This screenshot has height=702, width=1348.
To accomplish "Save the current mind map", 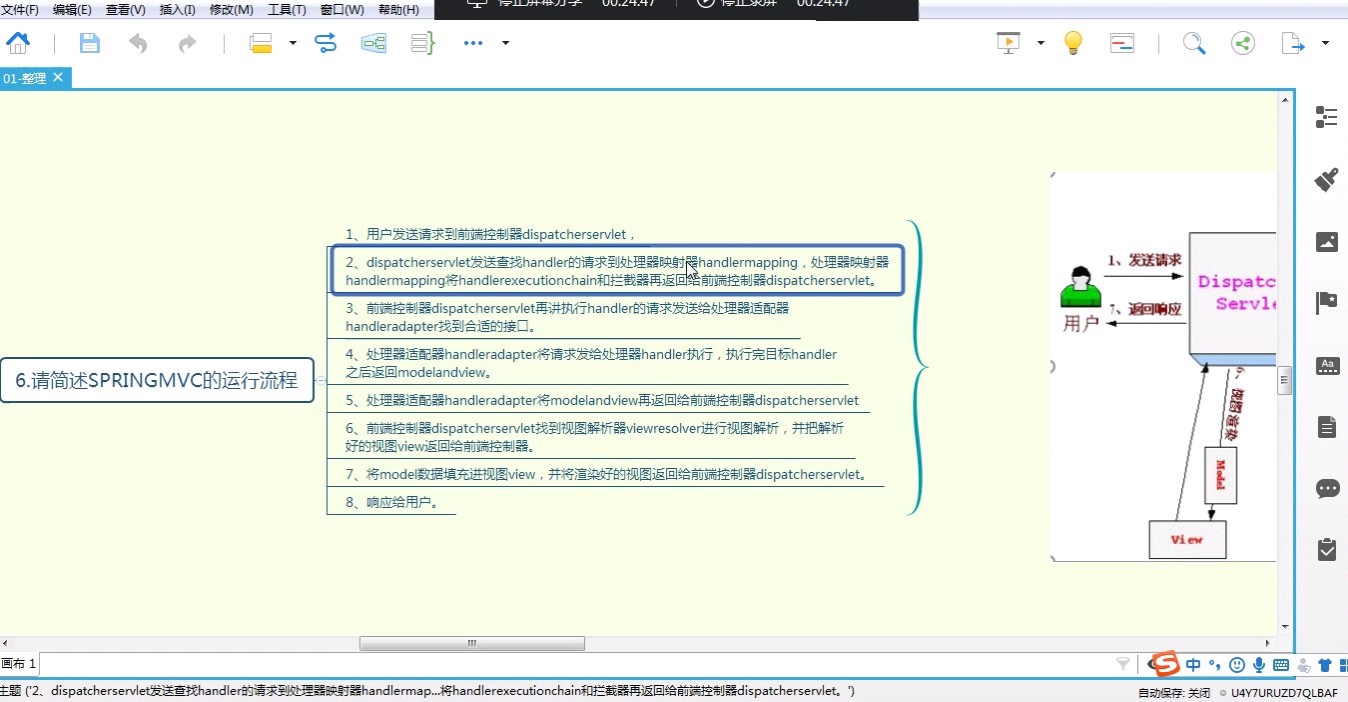I will (x=90, y=43).
